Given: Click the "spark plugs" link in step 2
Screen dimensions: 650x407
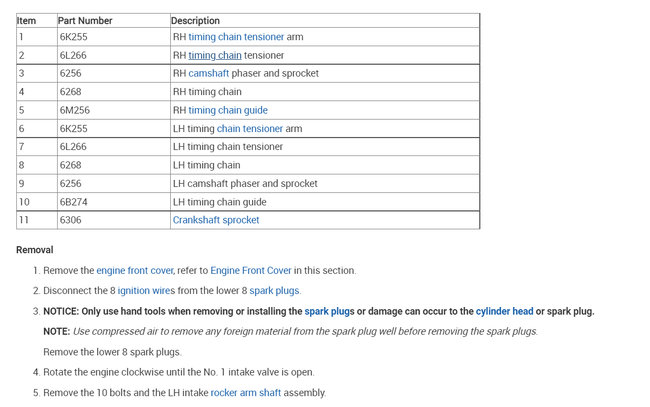Looking at the screenshot, I should [x=274, y=290].
